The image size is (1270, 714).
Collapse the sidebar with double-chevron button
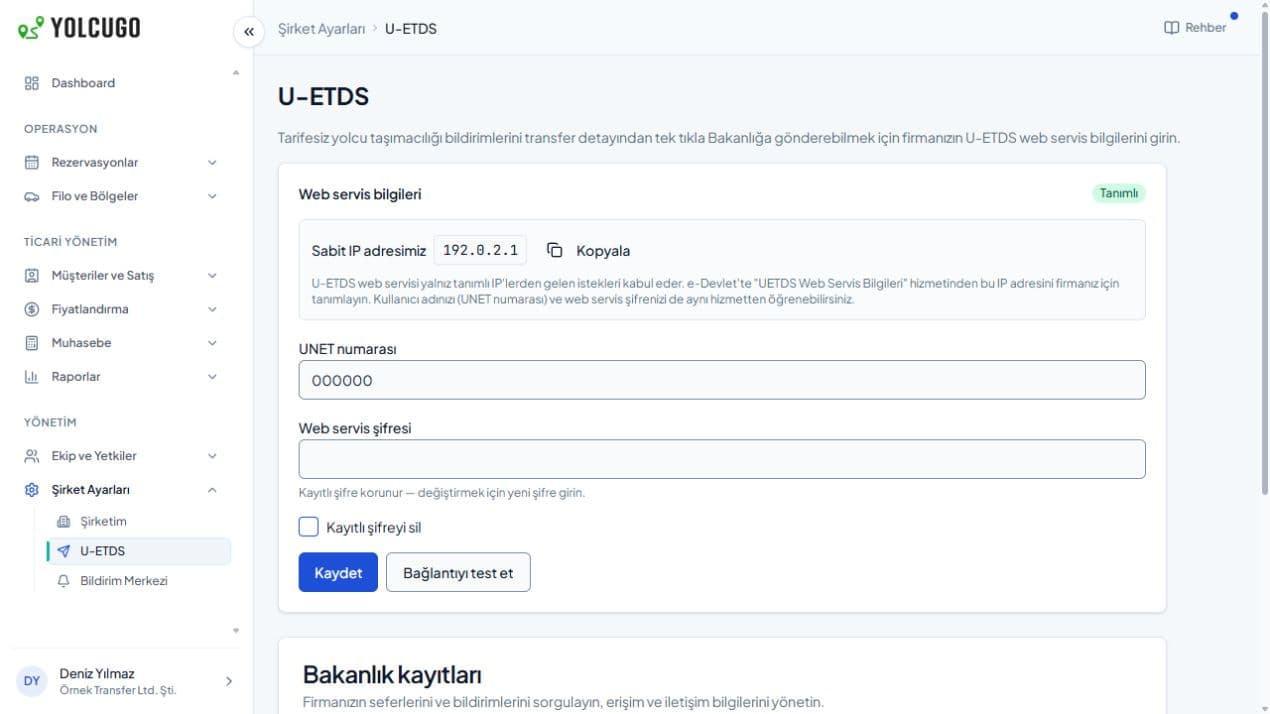(249, 32)
